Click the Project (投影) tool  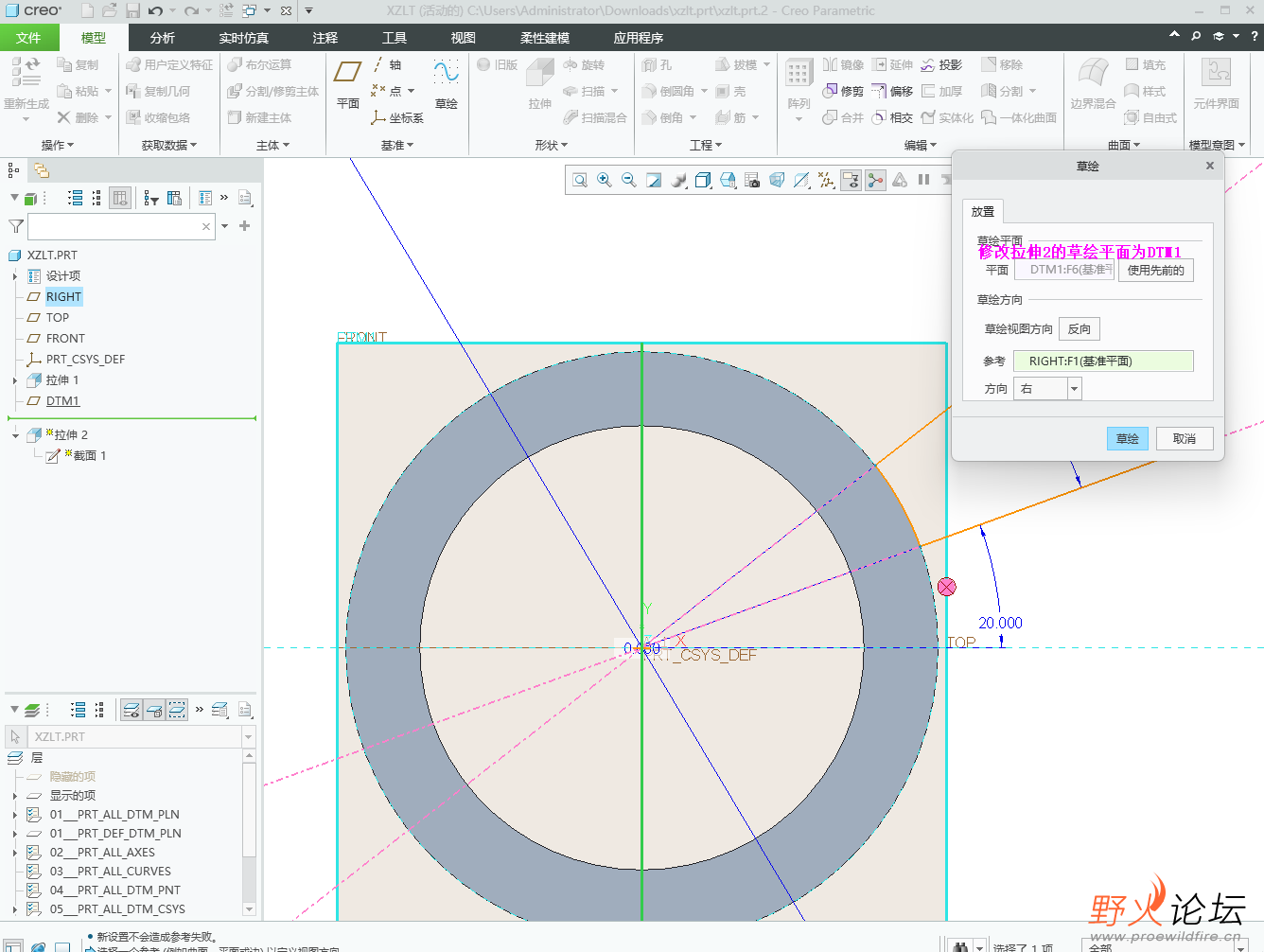940,64
